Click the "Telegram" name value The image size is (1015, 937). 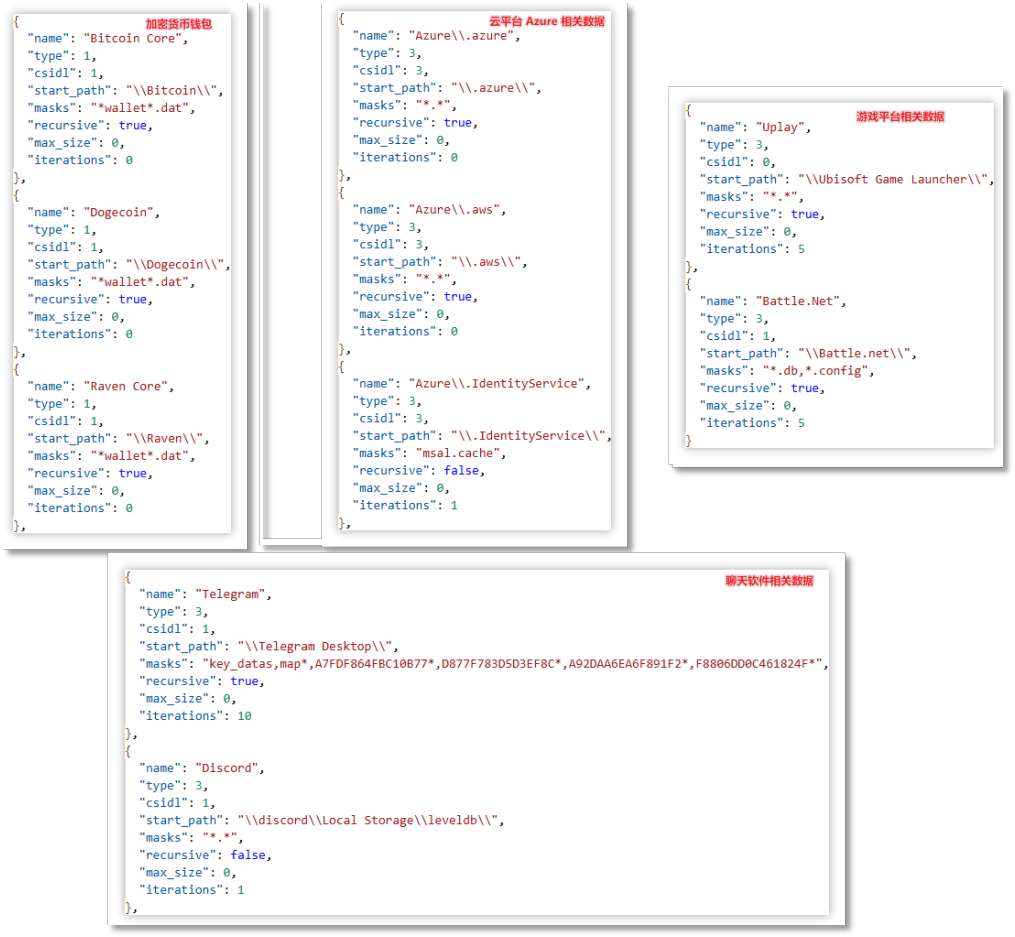(x=232, y=593)
